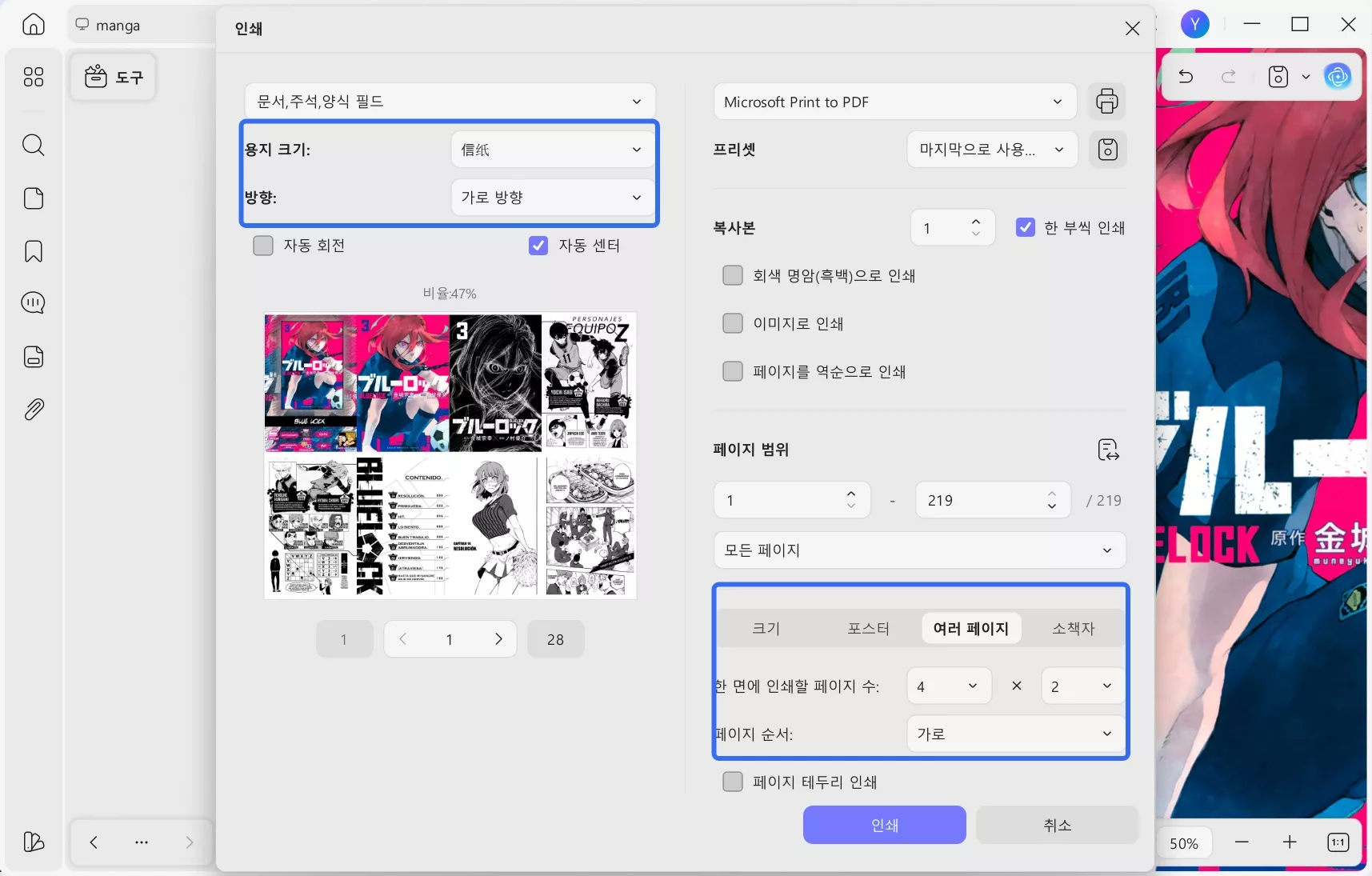The width and height of the screenshot is (1372, 876).
Task: Open the 모든 페이지 page selection dropdown
Action: click(x=919, y=550)
